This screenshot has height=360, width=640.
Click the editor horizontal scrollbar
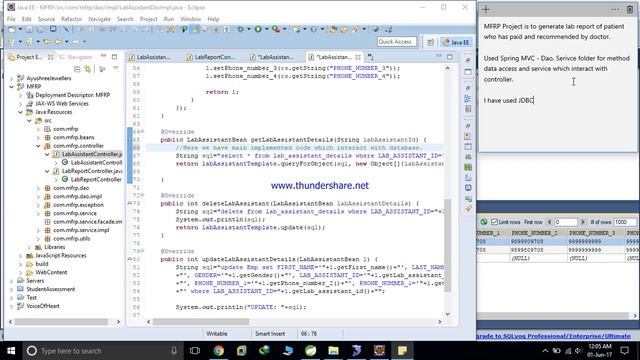pyautogui.click(x=201, y=322)
